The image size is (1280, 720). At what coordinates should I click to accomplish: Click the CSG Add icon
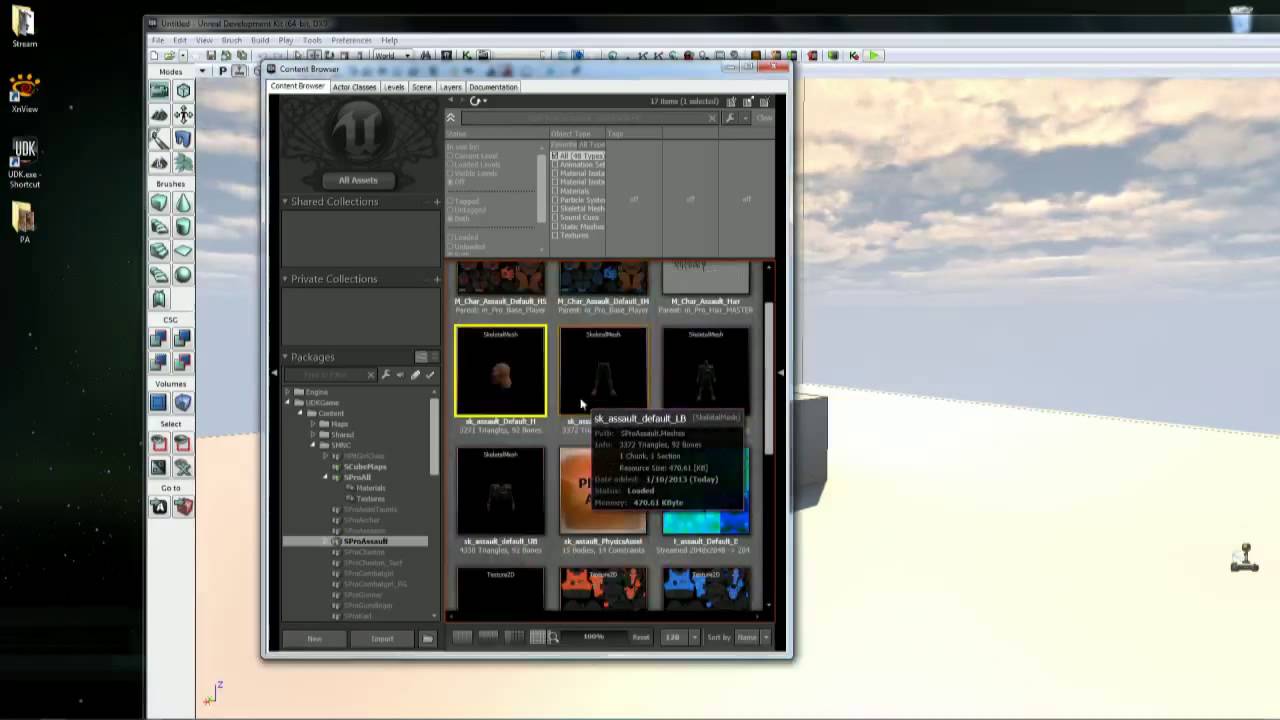[x=160, y=339]
